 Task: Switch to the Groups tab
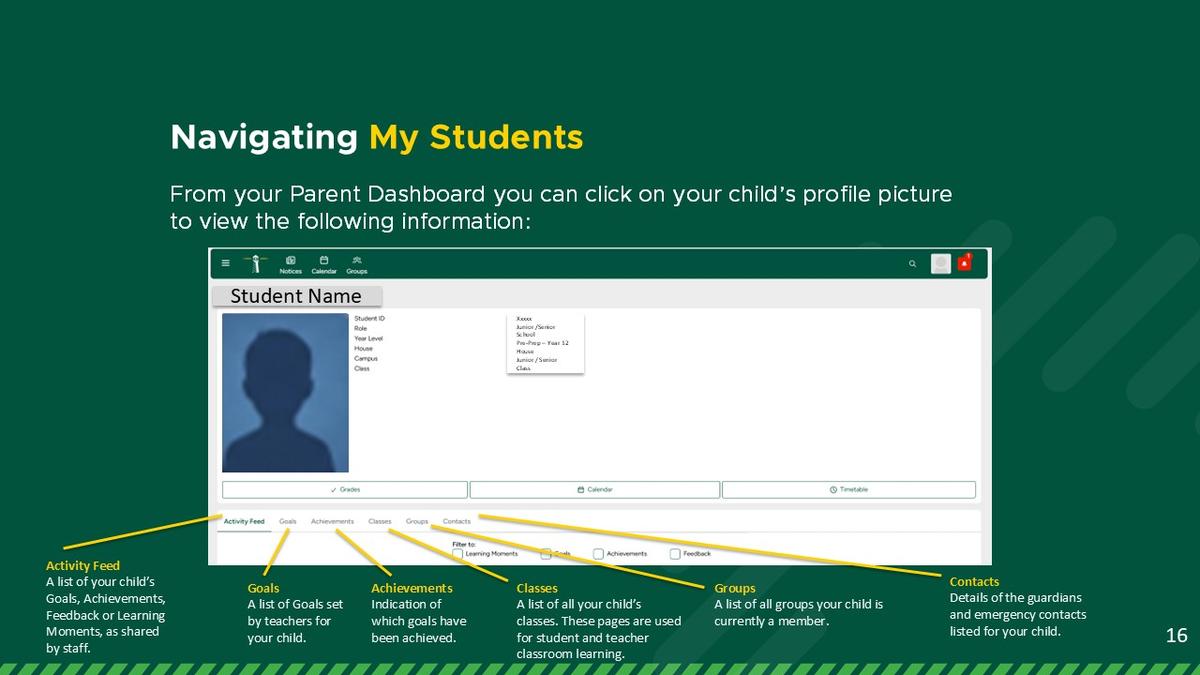(x=417, y=521)
